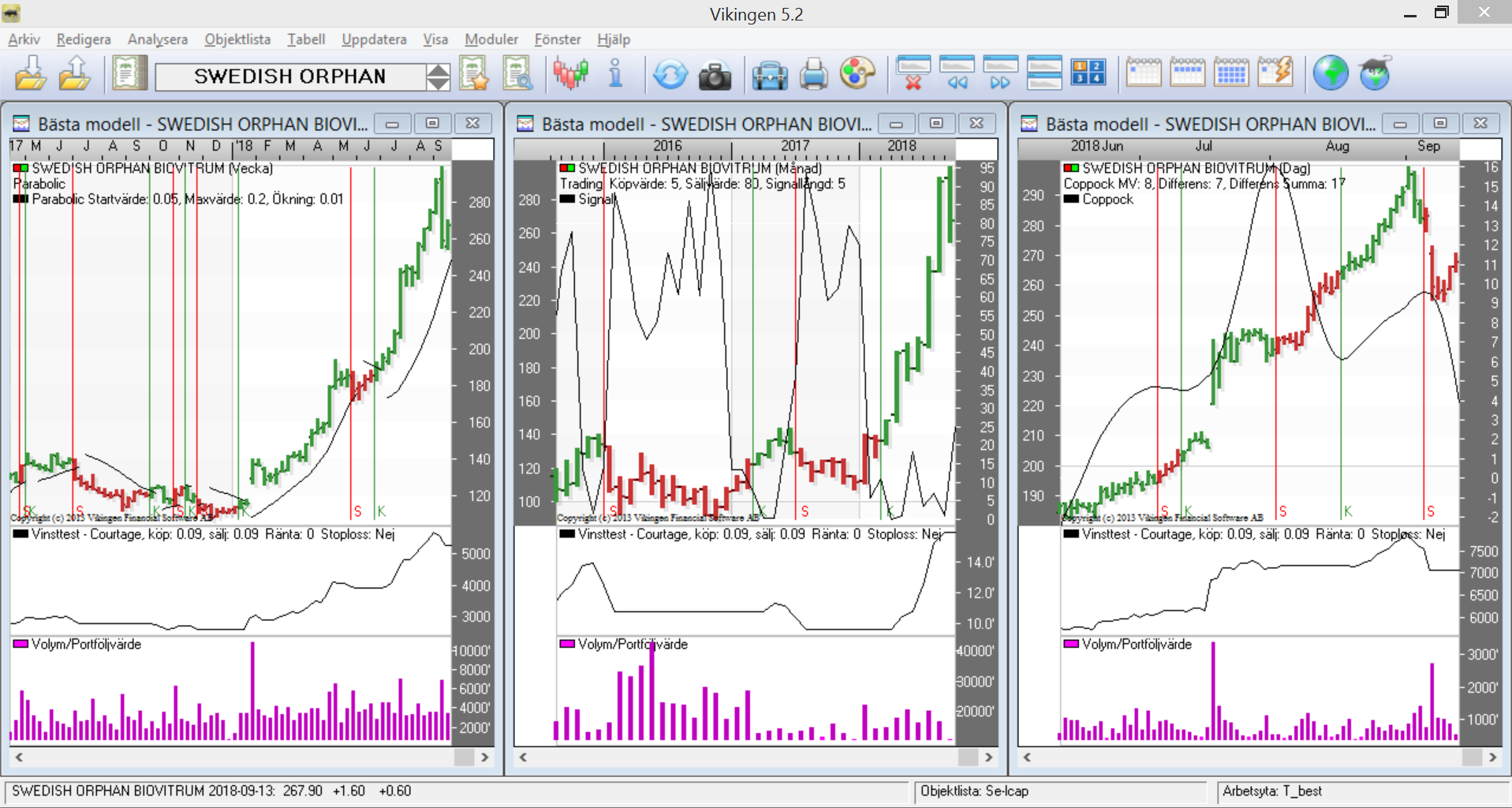Open the Moduler menu

click(x=491, y=39)
